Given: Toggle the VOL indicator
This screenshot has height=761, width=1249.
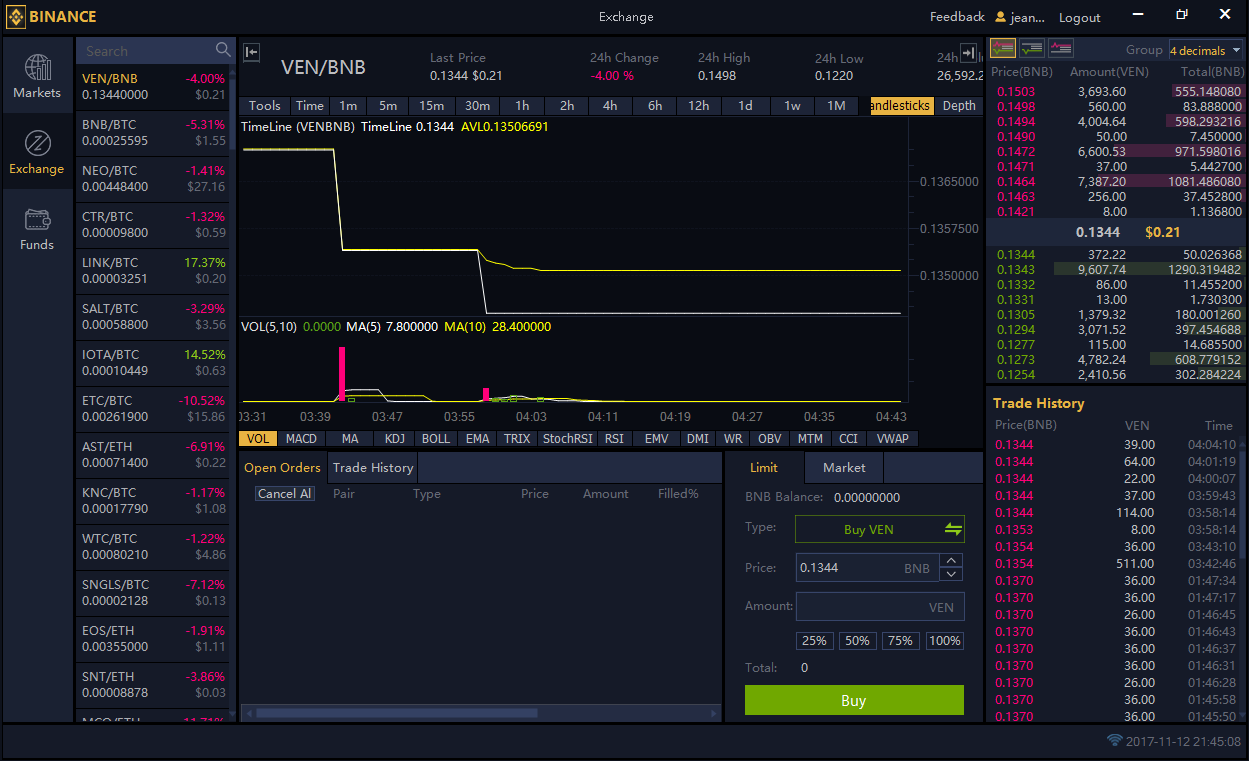Looking at the screenshot, I should [x=257, y=438].
